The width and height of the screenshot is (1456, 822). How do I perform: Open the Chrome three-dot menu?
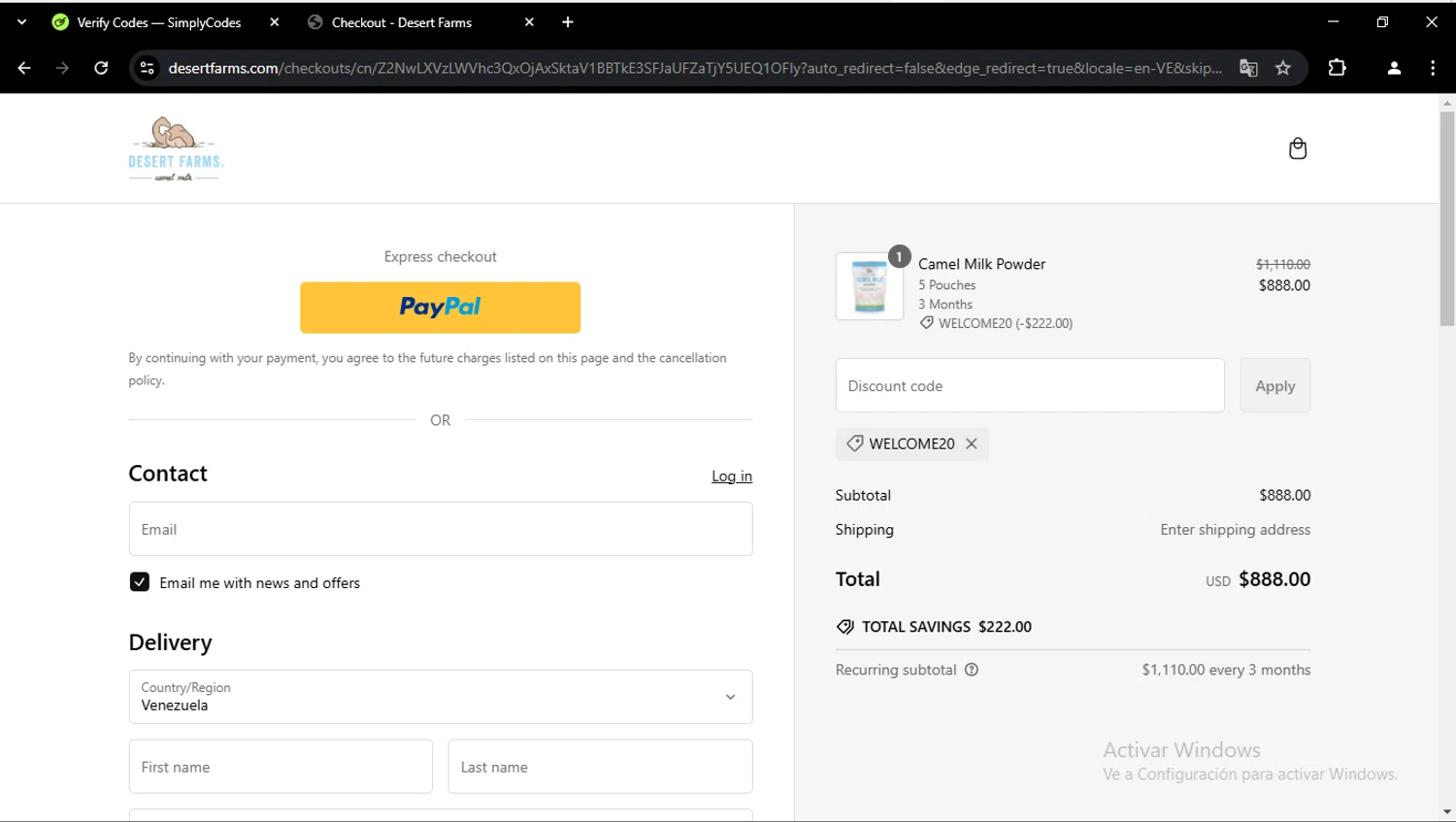tap(1433, 68)
